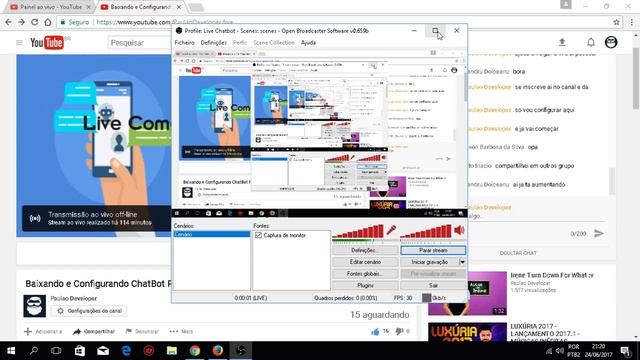Click Iniciar gravação button
The width and height of the screenshot is (640, 360).
tap(430, 262)
